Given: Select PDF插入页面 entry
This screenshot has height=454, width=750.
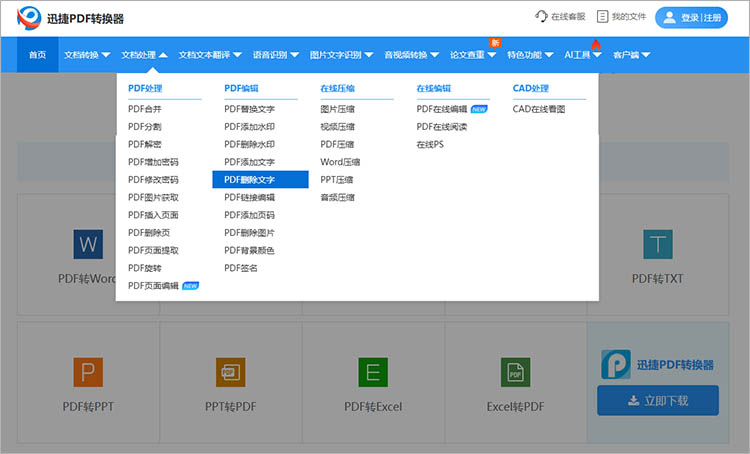Looking at the screenshot, I should (x=153, y=215).
